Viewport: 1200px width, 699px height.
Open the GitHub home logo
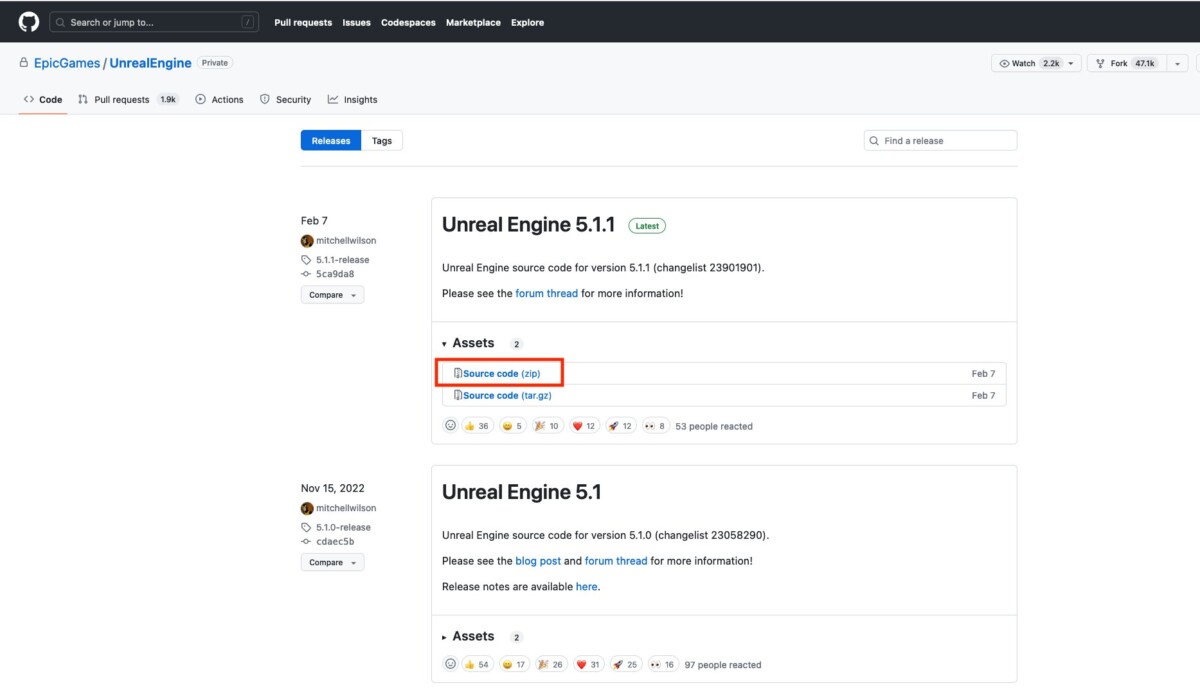29,22
